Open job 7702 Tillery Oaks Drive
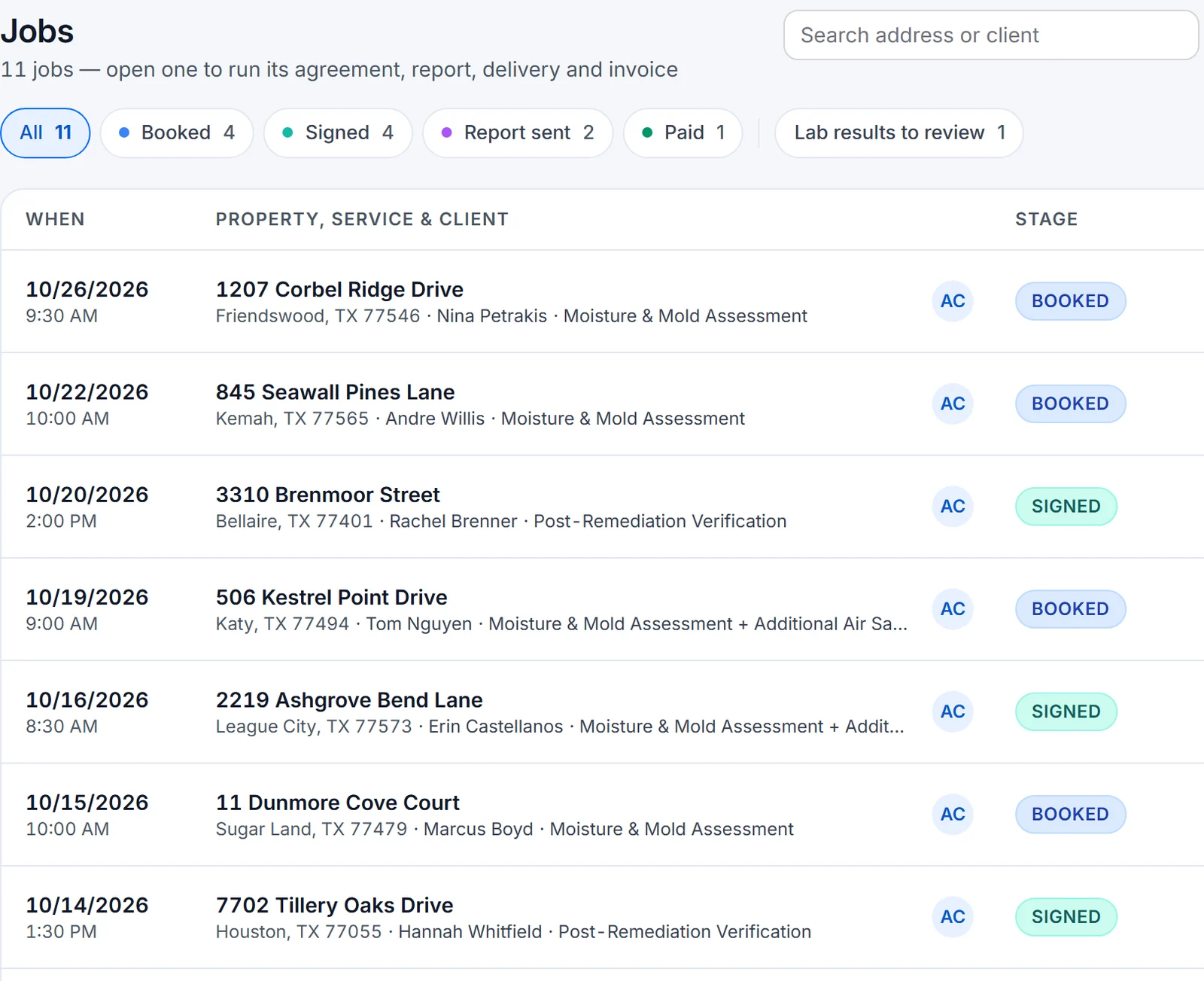The height and width of the screenshot is (981, 1204). click(x=334, y=906)
